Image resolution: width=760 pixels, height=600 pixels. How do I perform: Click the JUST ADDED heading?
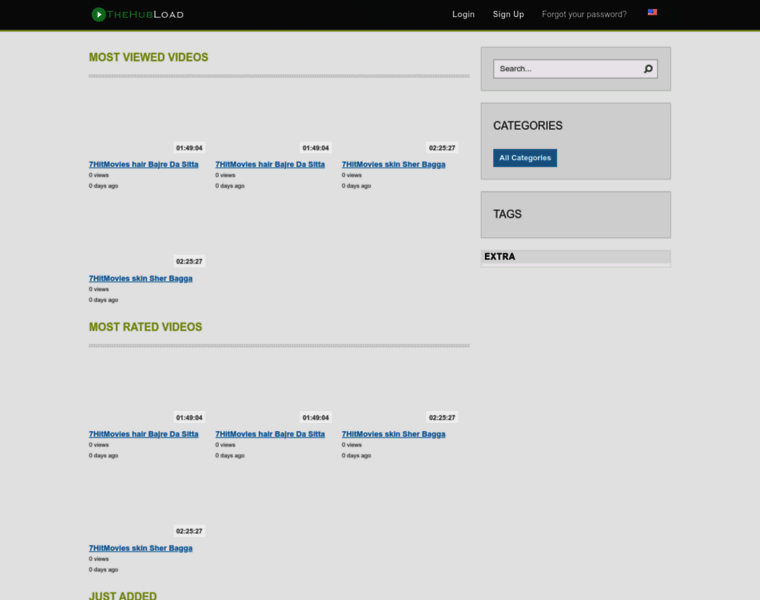(x=123, y=596)
